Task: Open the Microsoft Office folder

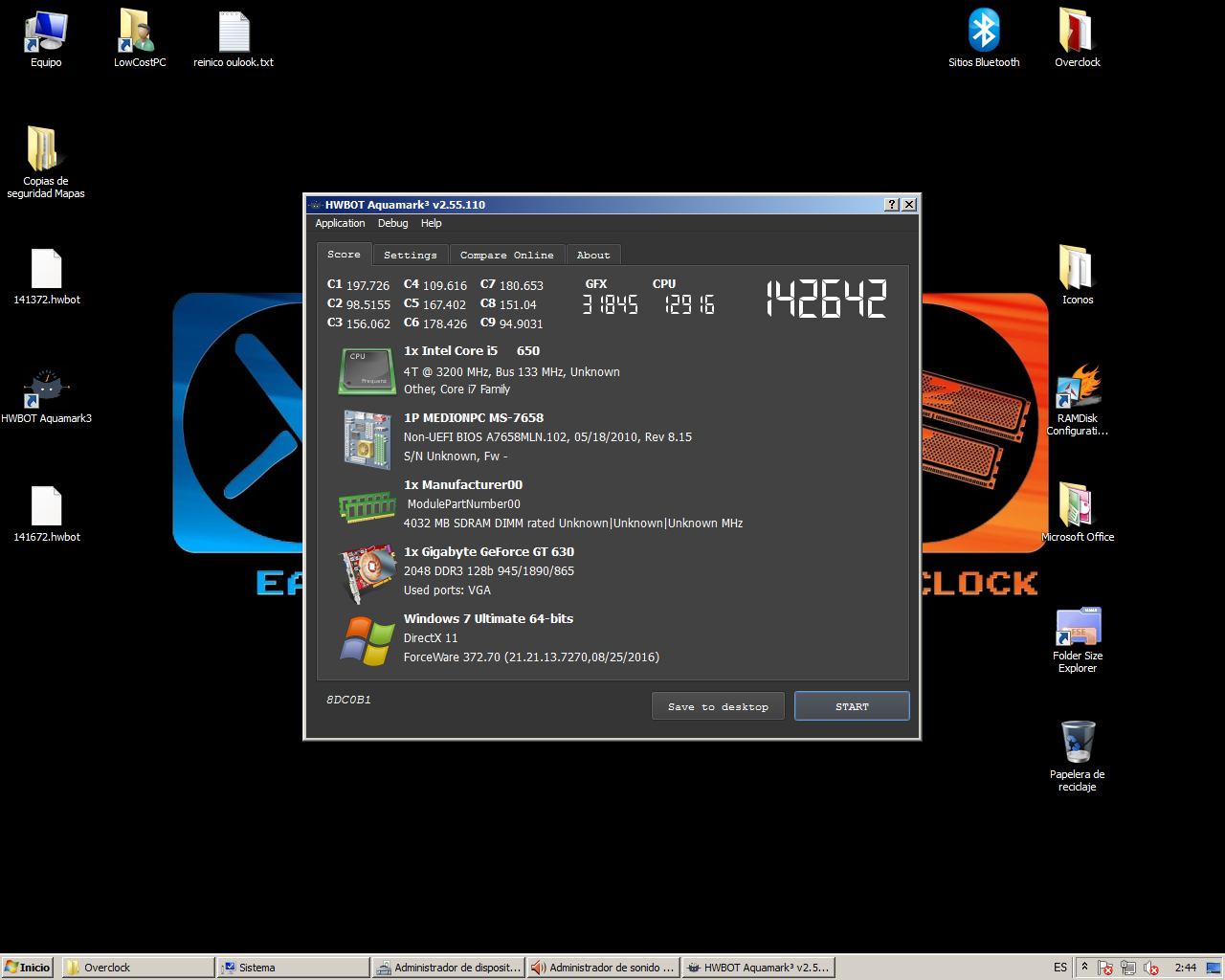Action: pyautogui.click(x=1078, y=513)
